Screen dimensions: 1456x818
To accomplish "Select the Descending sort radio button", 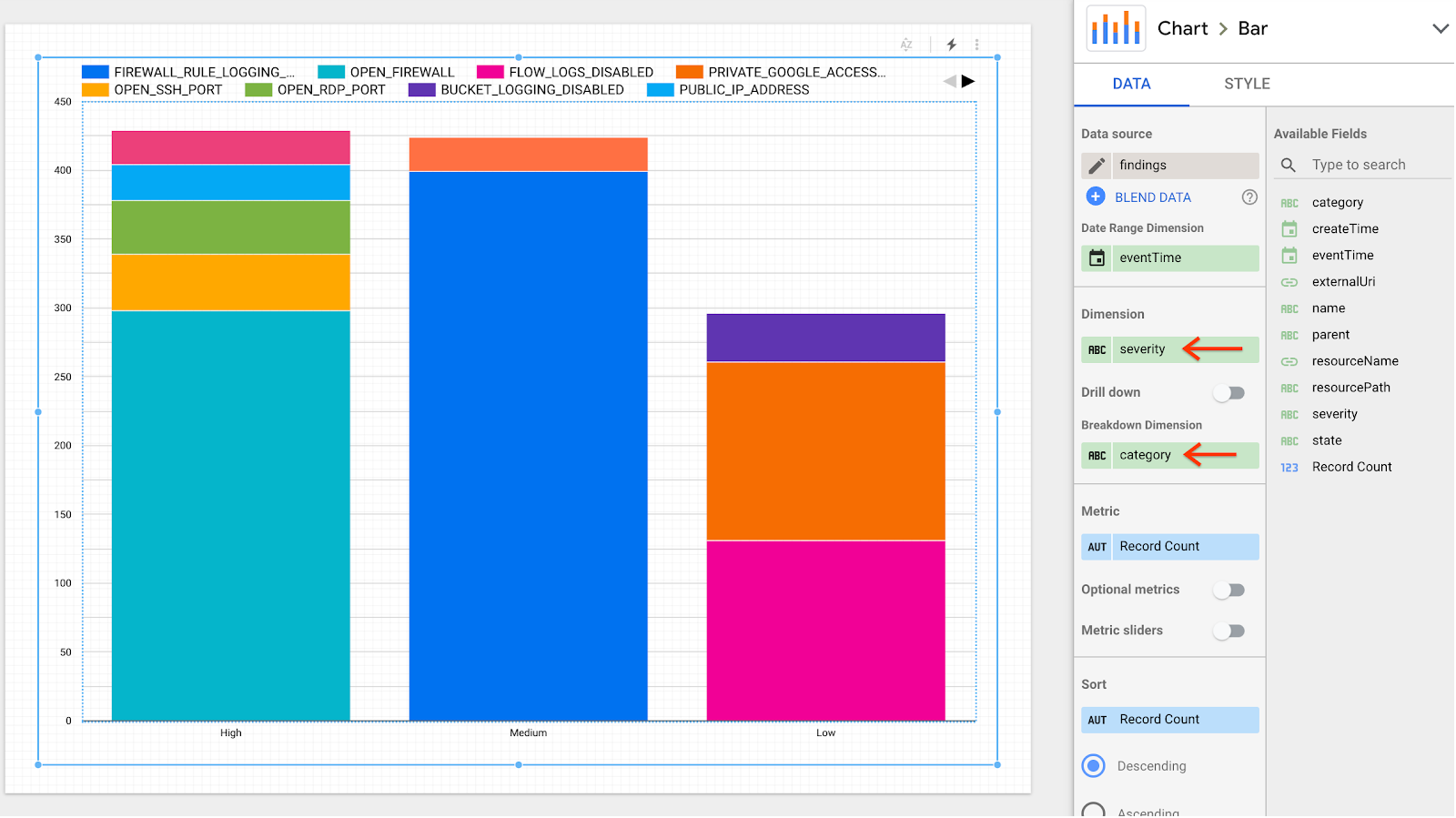I will click(1094, 766).
